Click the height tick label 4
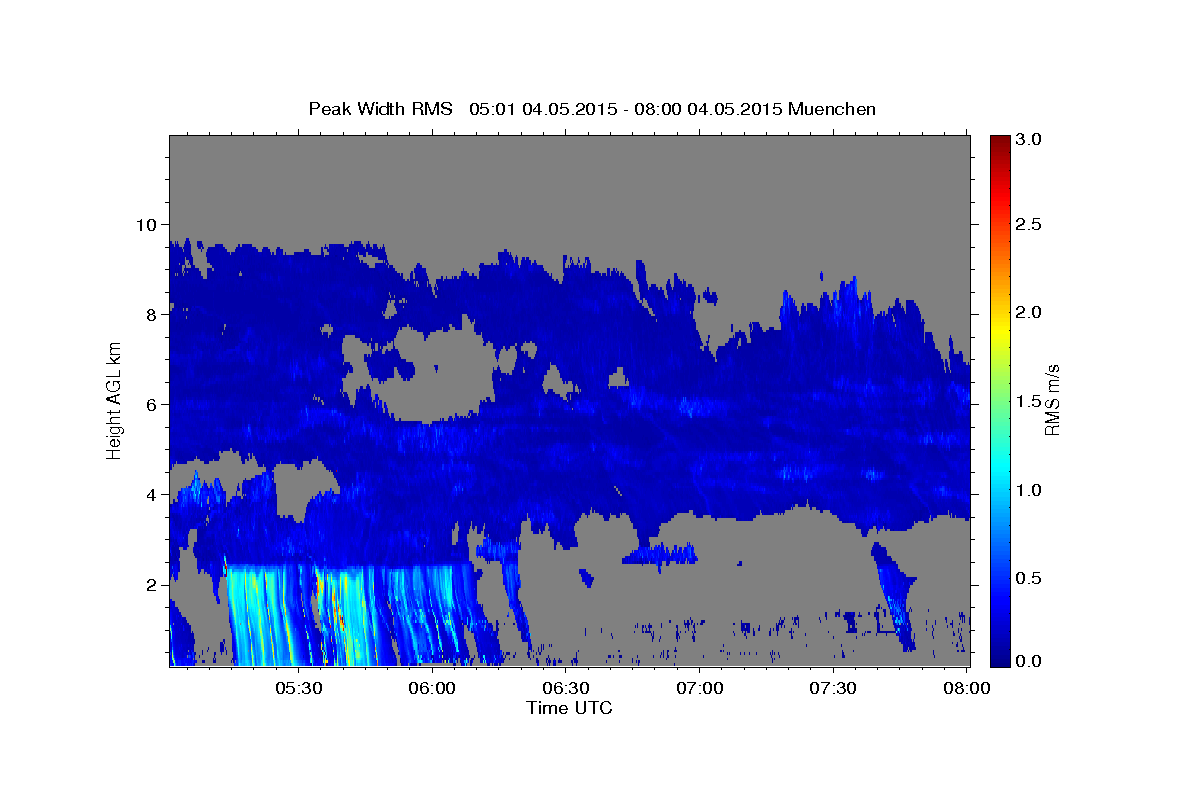 pyautogui.click(x=154, y=494)
